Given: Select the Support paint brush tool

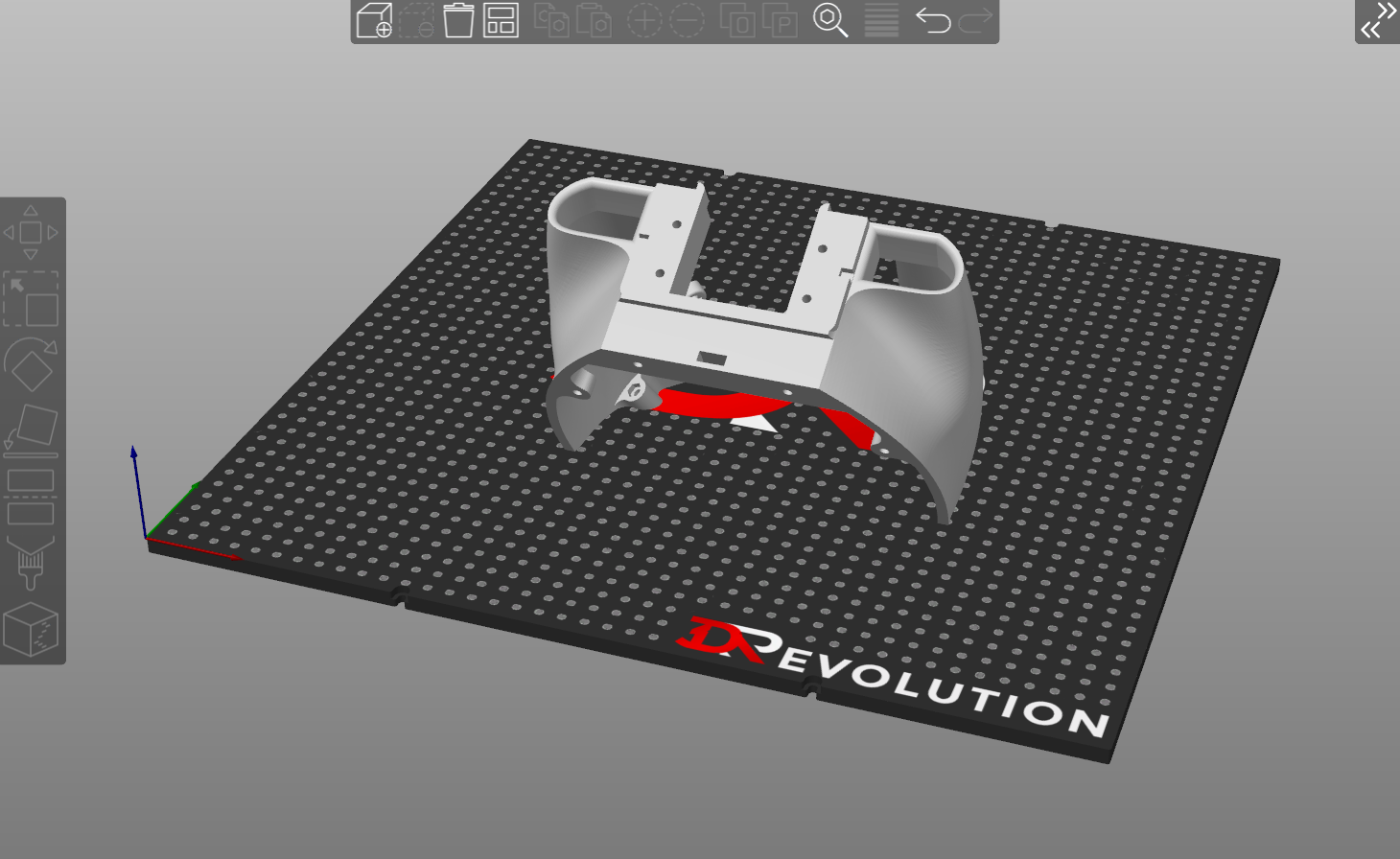Looking at the screenshot, I should pos(32,561).
